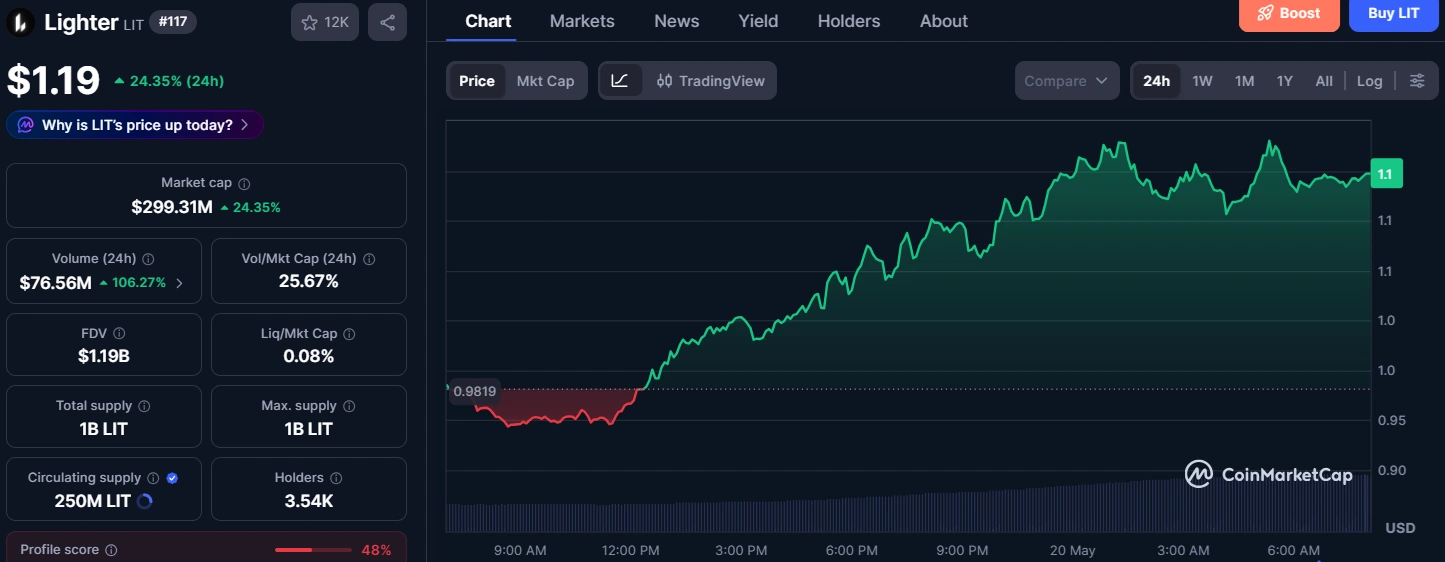Open Circulating supply info icon
1445x562 pixels.
153,479
